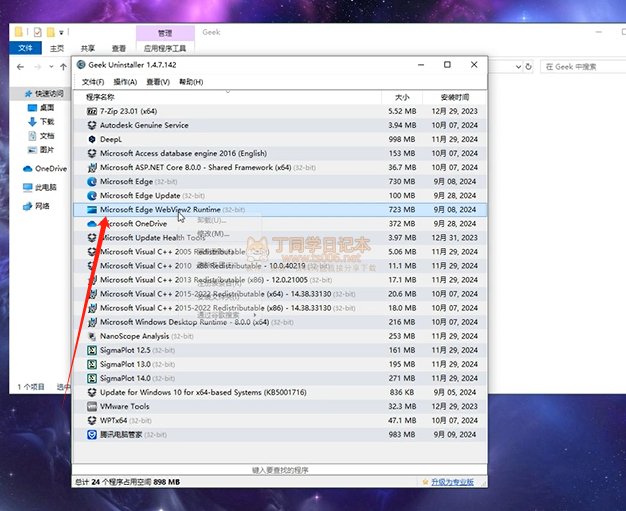This screenshot has width=626, height=511.
Task: Click the 9月 05, 2024 install date
Action: (455, 392)
